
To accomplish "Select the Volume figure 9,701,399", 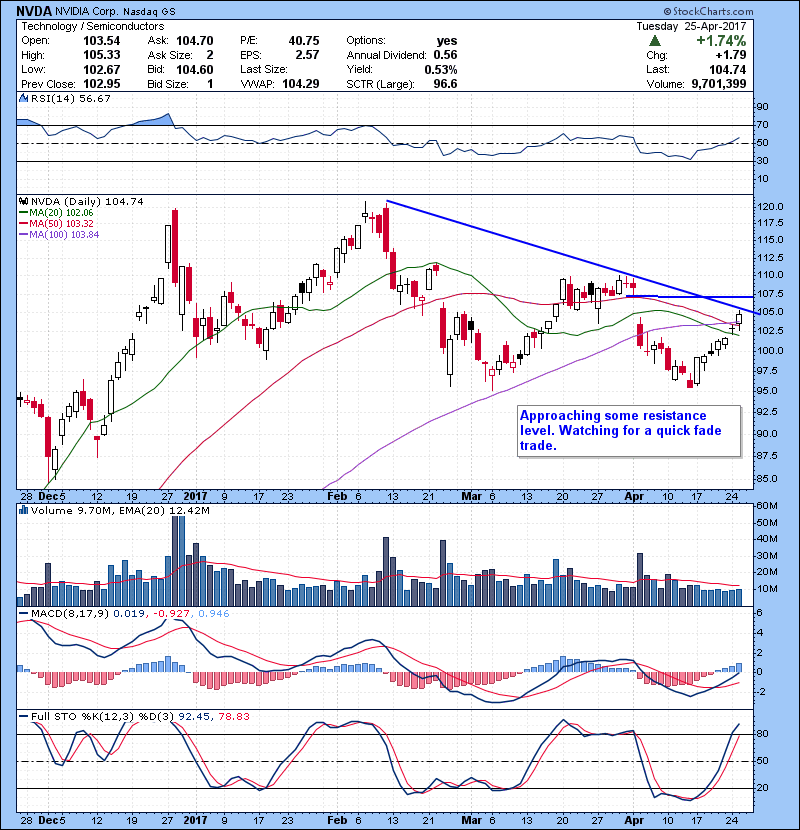I will pyautogui.click(x=718, y=84).
